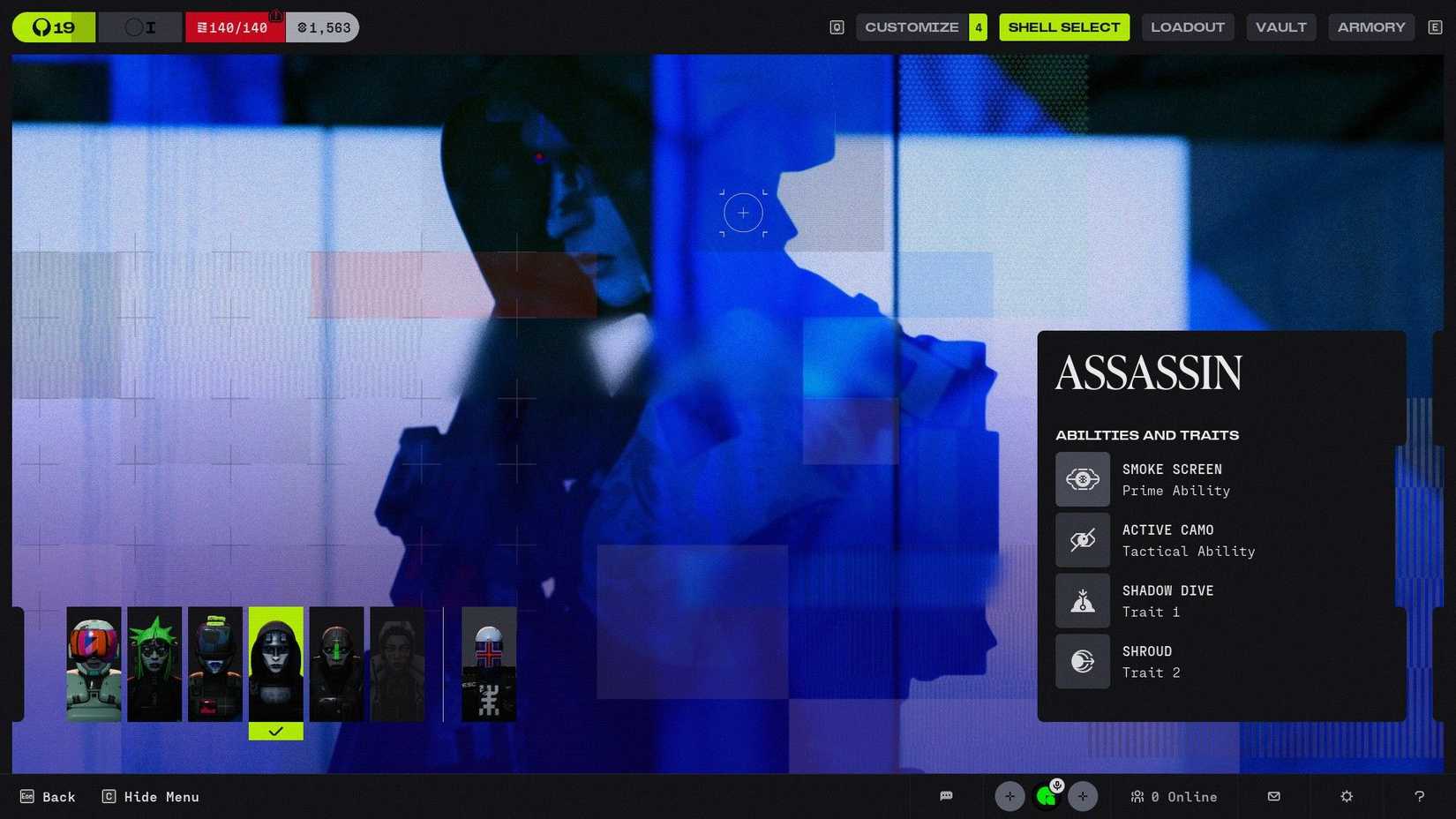Click the Shroud trait icon
Screen dimensions: 1456x819
pos(1083,661)
